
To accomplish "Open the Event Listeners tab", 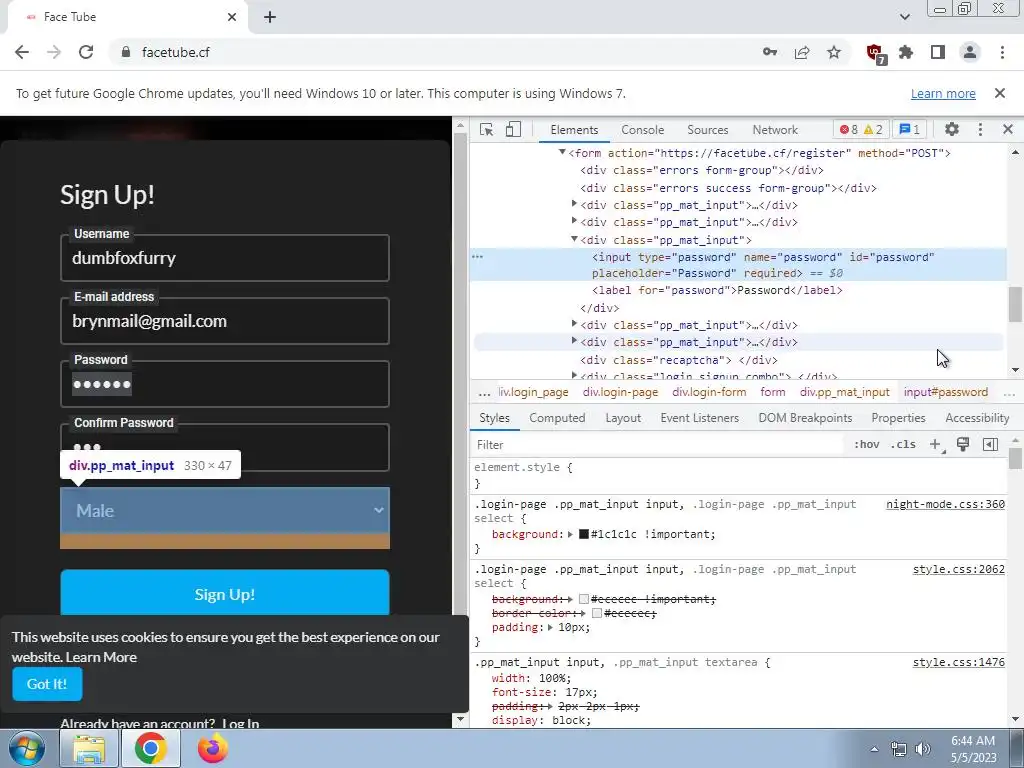I will pyautogui.click(x=699, y=418).
